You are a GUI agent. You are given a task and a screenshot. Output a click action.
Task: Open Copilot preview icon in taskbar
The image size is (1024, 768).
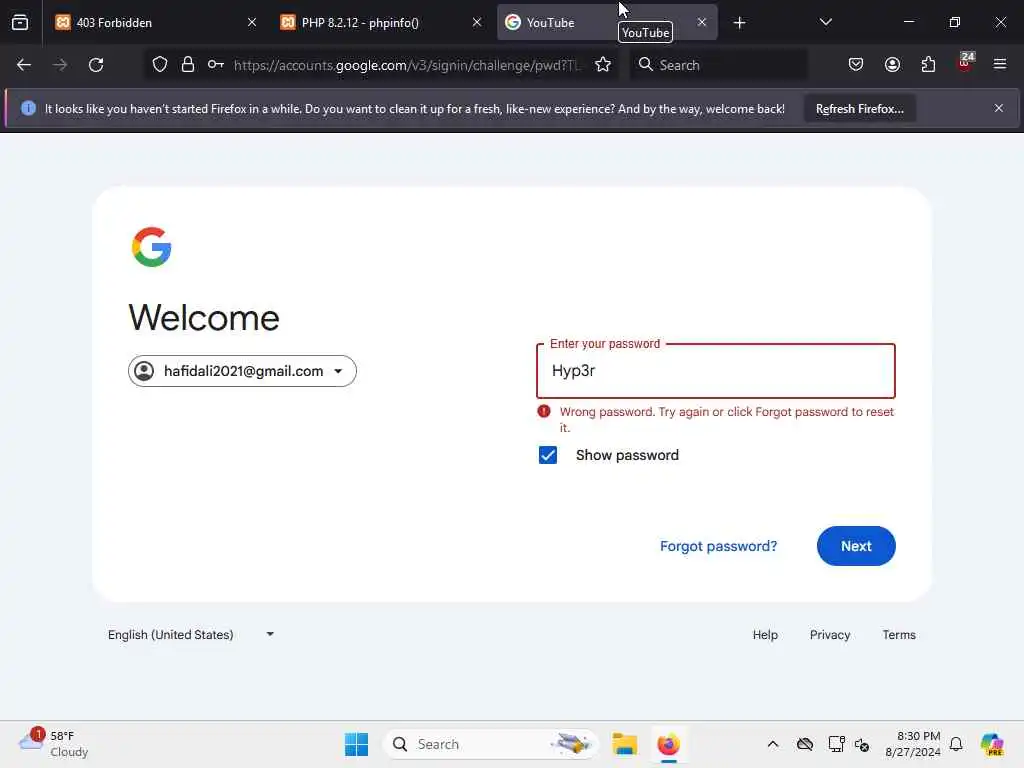pos(991,744)
